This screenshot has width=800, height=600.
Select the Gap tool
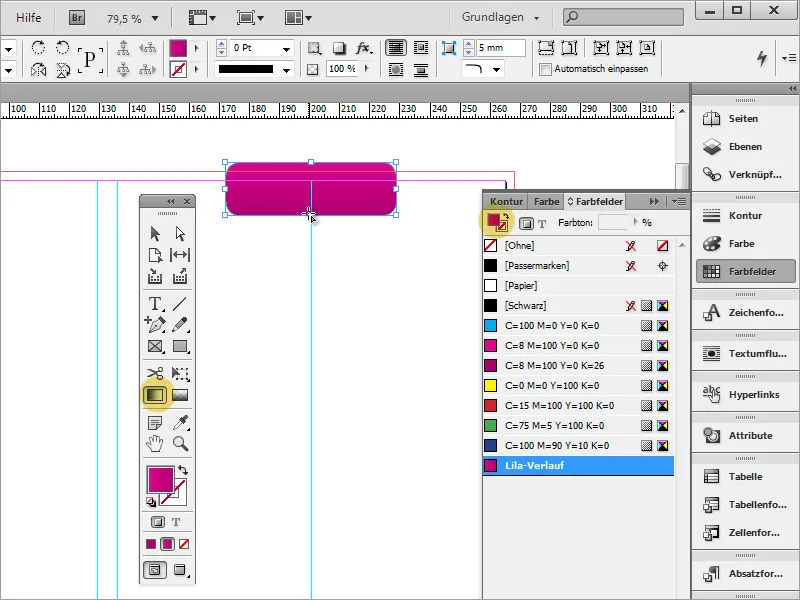(x=180, y=255)
